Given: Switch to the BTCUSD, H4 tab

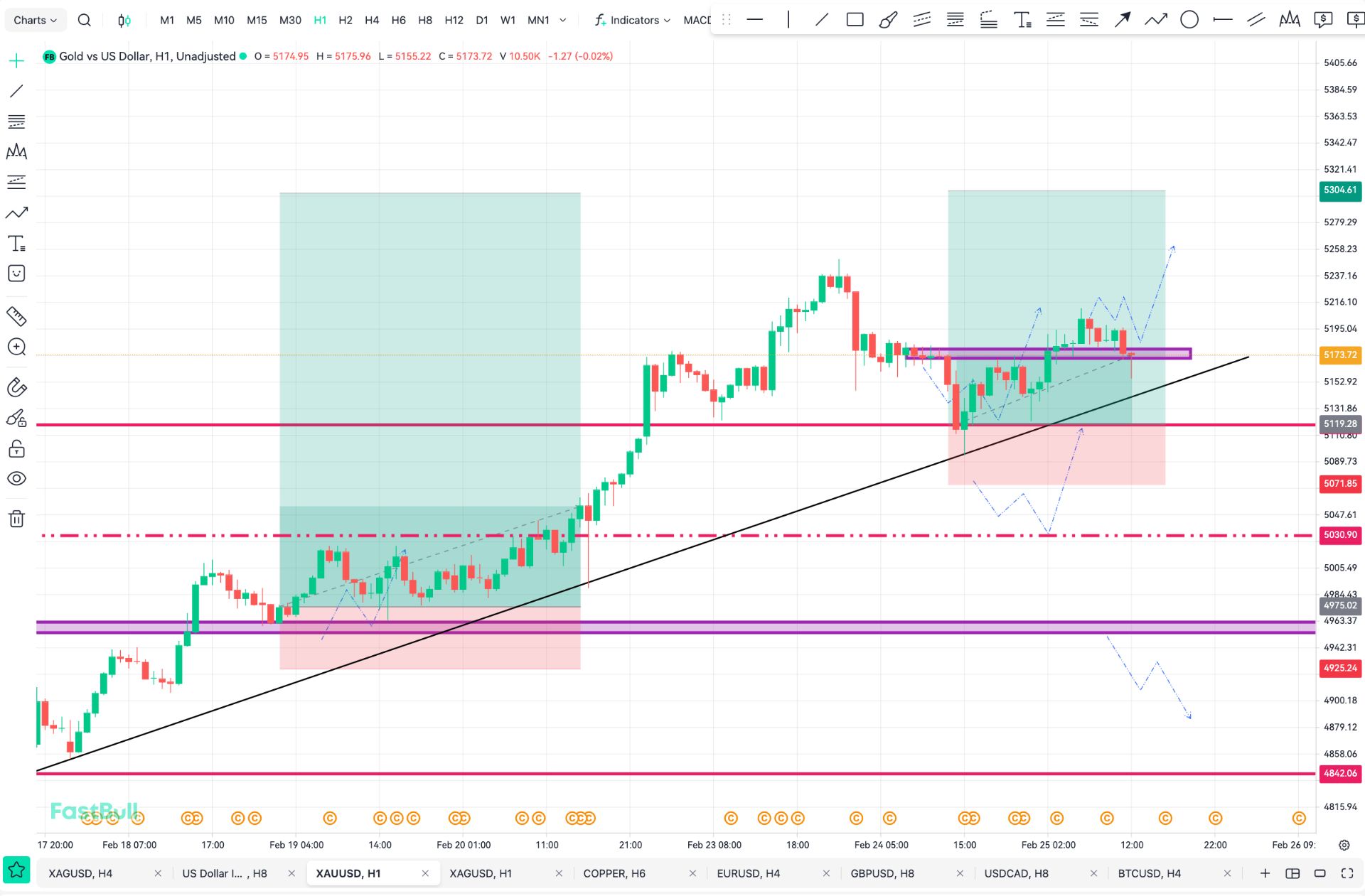Looking at the screenshot, I should 1149,873.
